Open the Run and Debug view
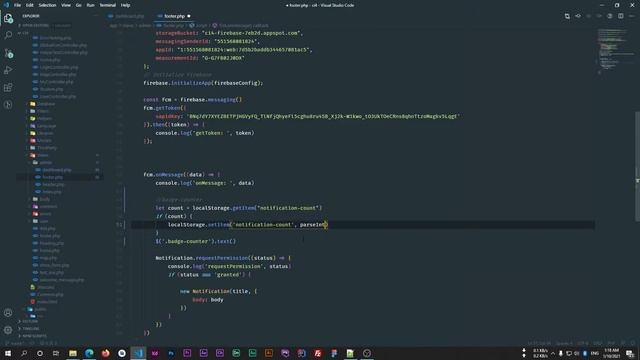 click(8, 70)
